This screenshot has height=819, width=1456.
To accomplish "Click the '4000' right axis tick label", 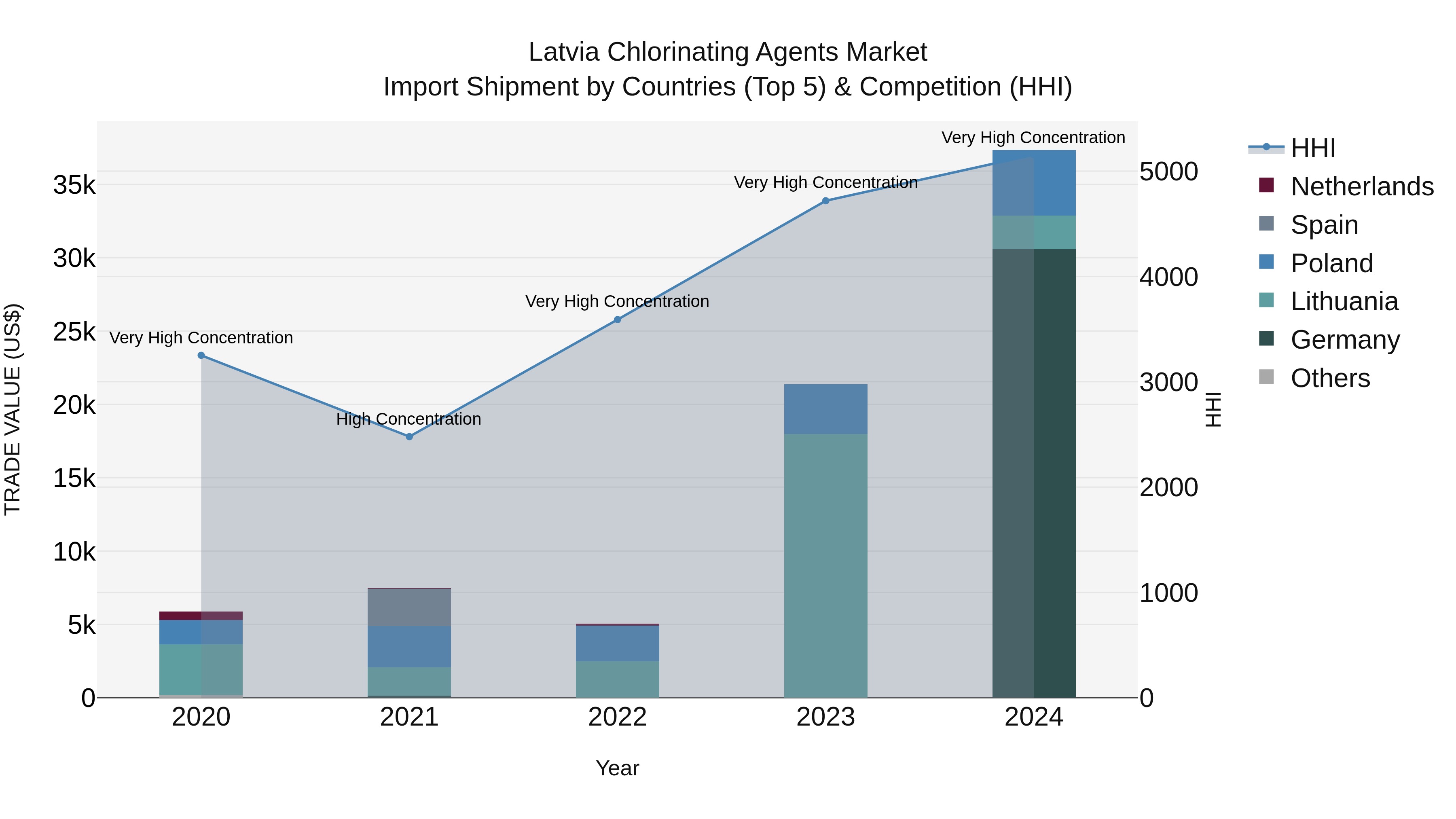I will coord(1169,277).
